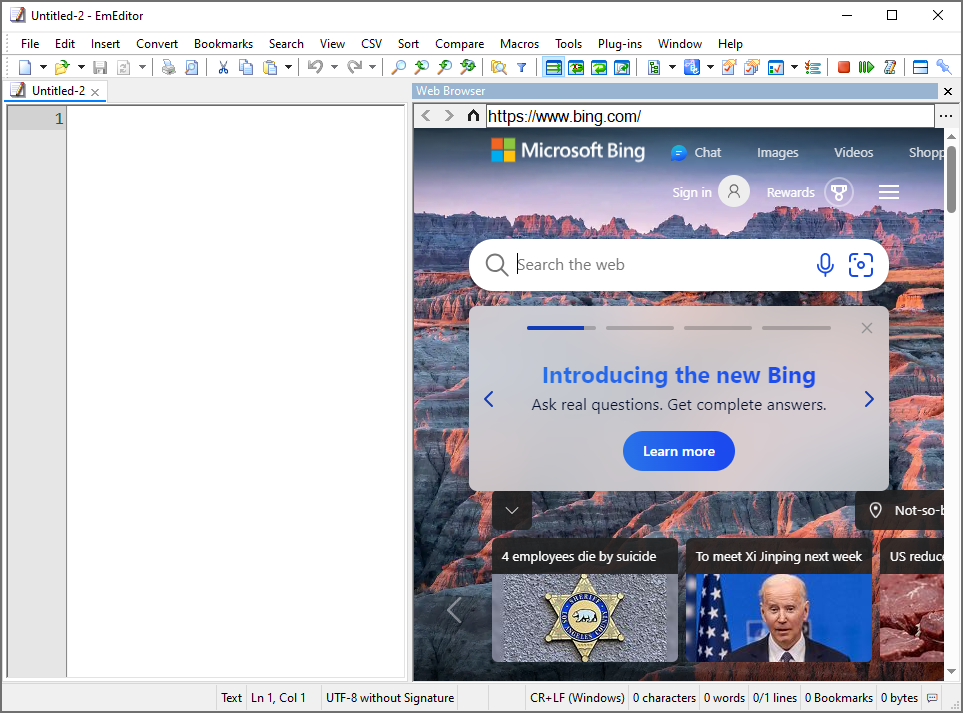Toggle the window layout icon beside the pushpin
963x713 pixels.
(x=920, y=67)
